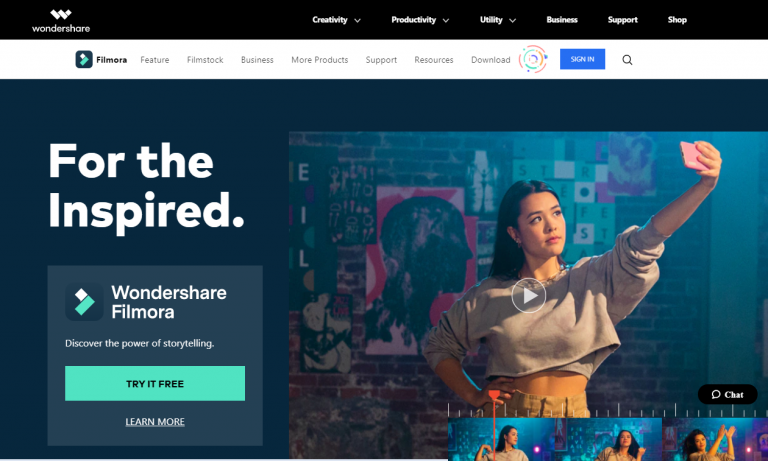Open the Business item in top bar
768x461 pixels.
[562, 20]
